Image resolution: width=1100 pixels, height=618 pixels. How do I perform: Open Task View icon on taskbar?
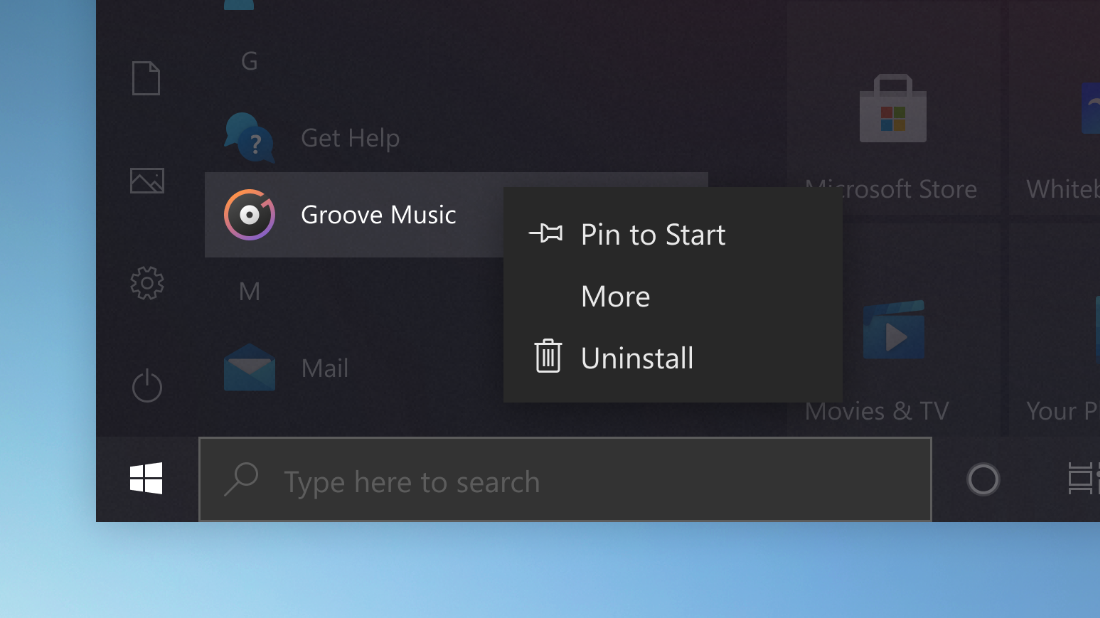pyautogui.click(x=1083, y=479)
